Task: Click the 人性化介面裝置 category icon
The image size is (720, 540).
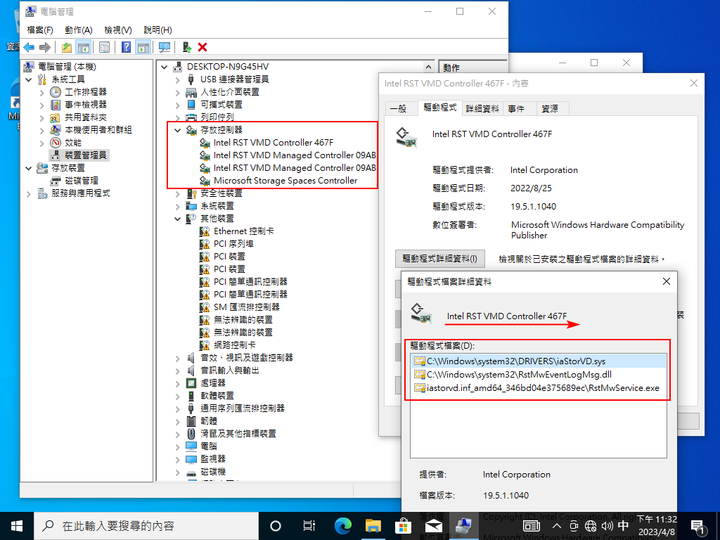Action: coord(191,92)
